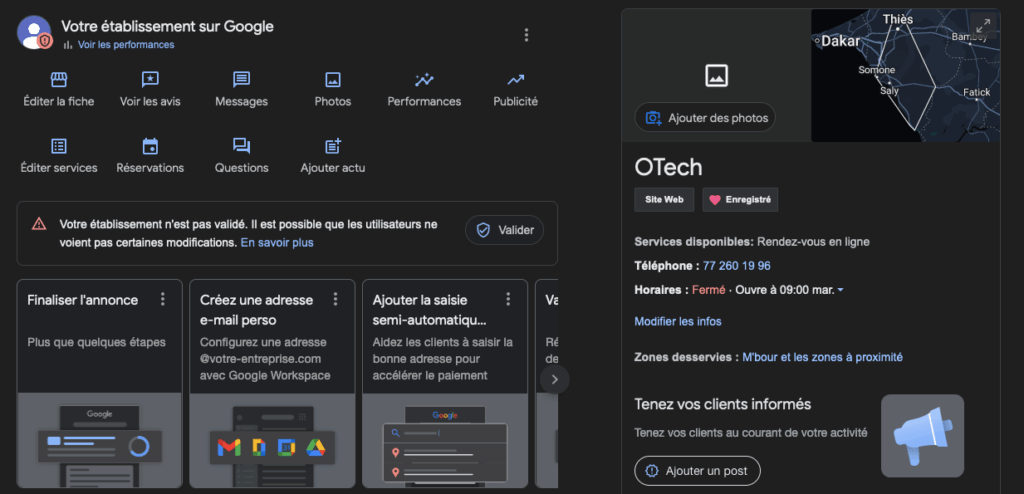Open the Réservations calendar icon
Image resolution: width=1024 pixels, height=494 pixels.
tap(150, 146)
